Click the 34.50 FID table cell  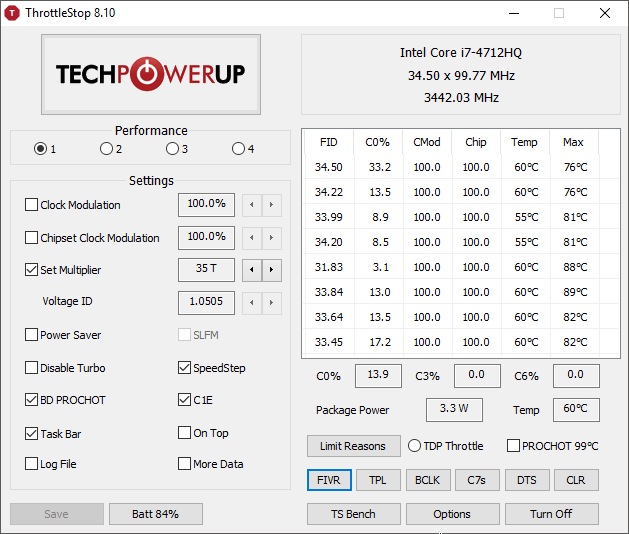point(329,167)
